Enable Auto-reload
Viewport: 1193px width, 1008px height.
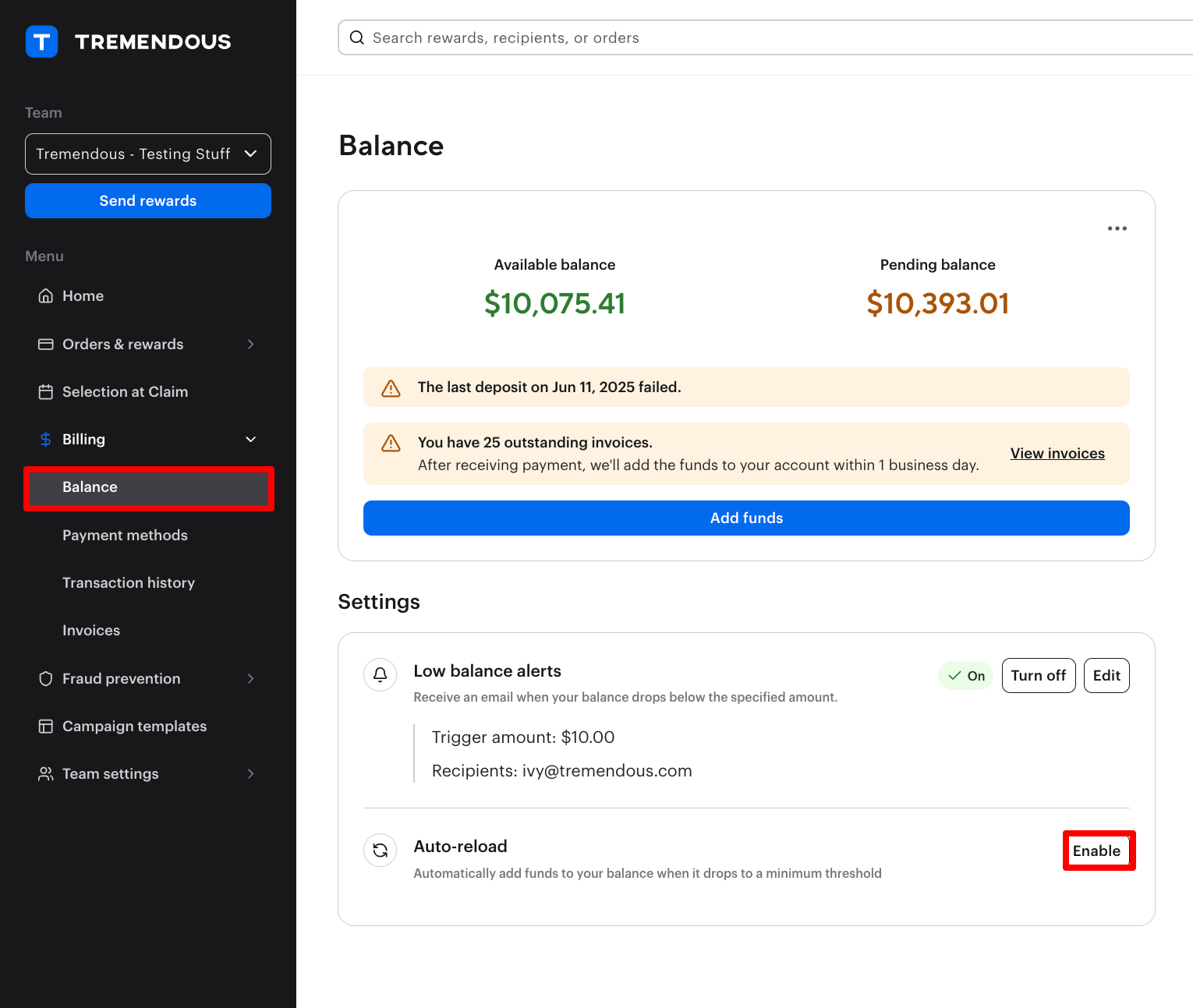(1097, 851)
